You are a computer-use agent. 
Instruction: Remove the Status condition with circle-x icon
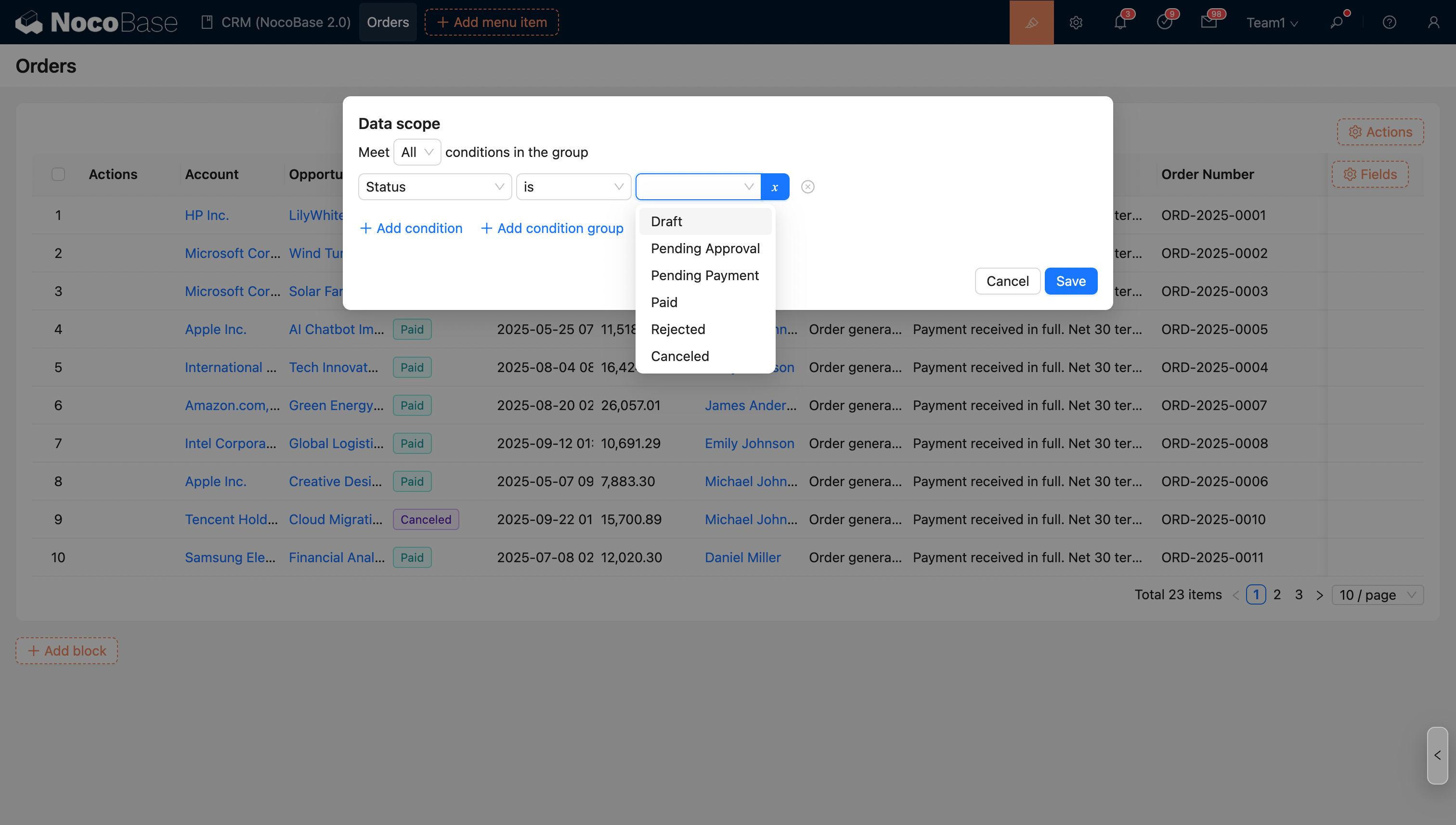807,187
